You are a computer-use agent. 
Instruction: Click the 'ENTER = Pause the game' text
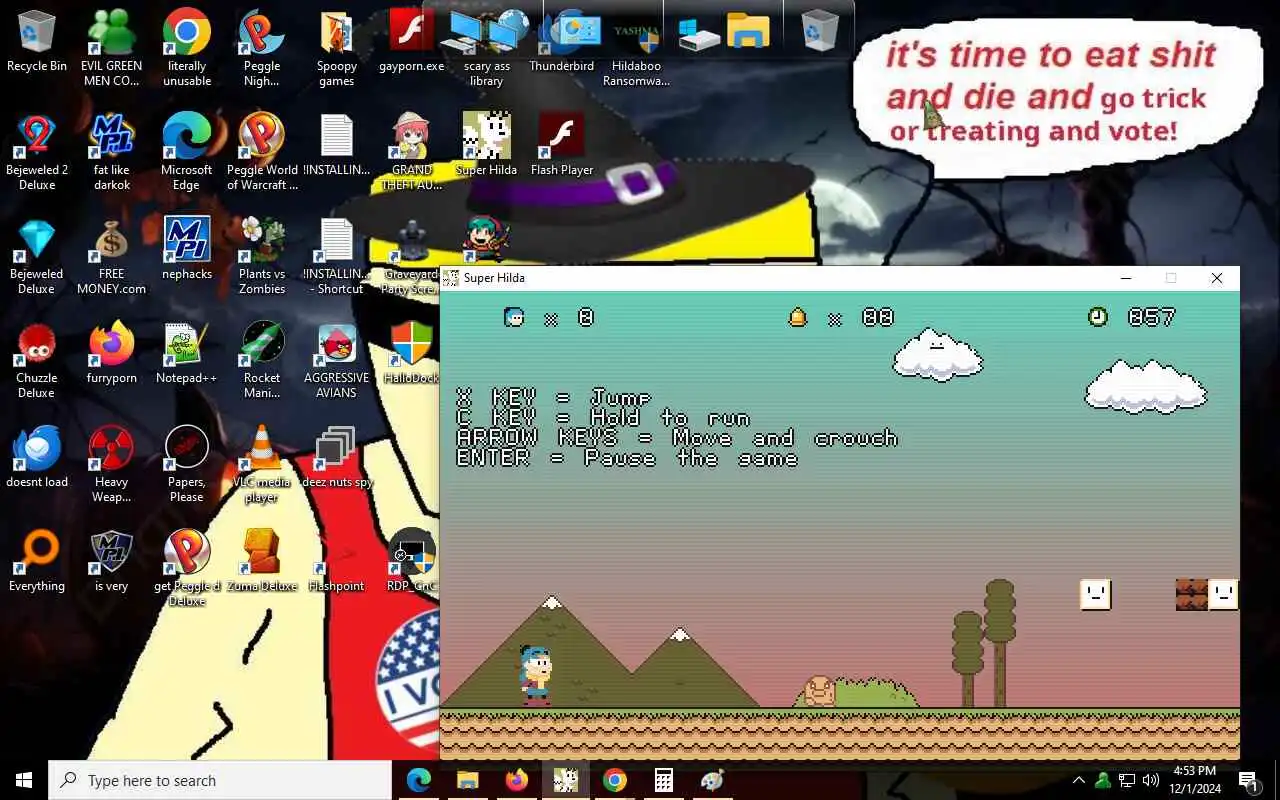point(627,458)
